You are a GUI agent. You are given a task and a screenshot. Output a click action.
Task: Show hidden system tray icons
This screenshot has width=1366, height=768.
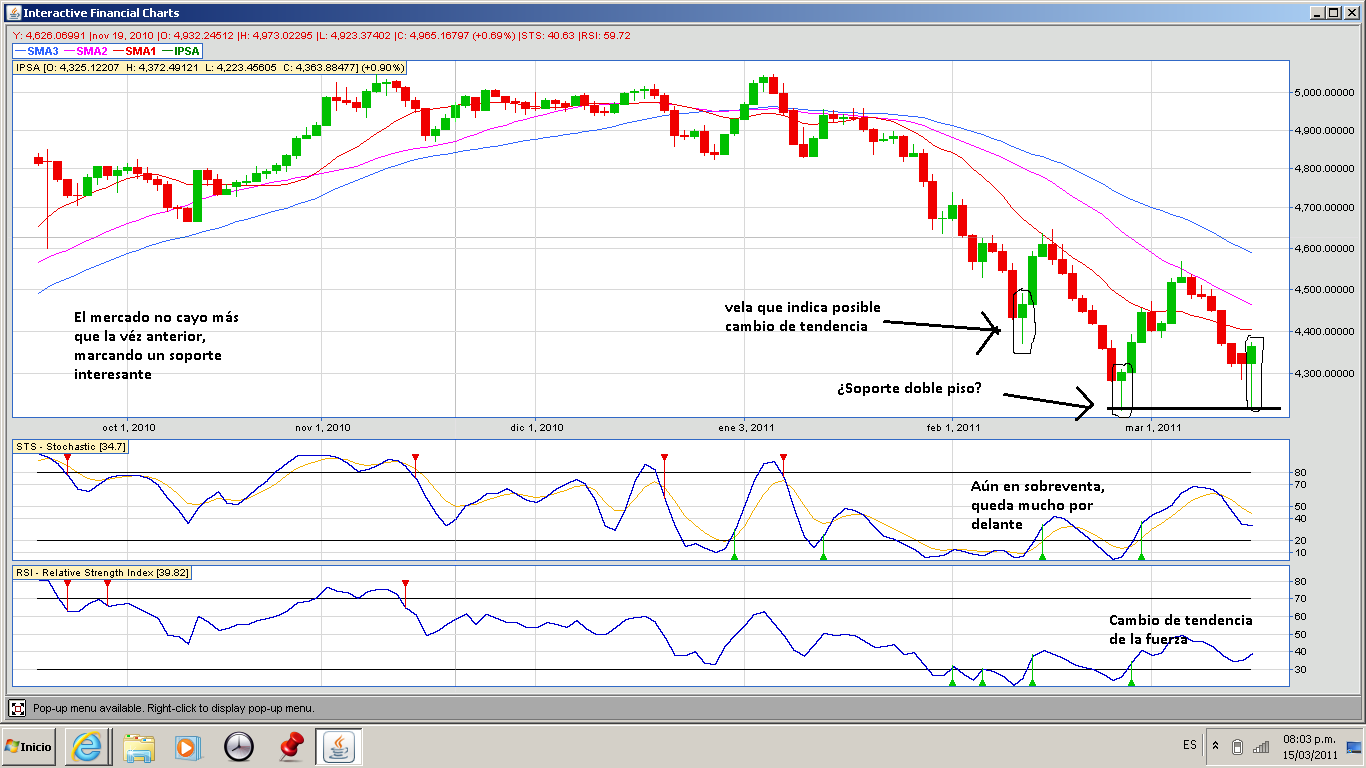click(x=1215, y=746)
